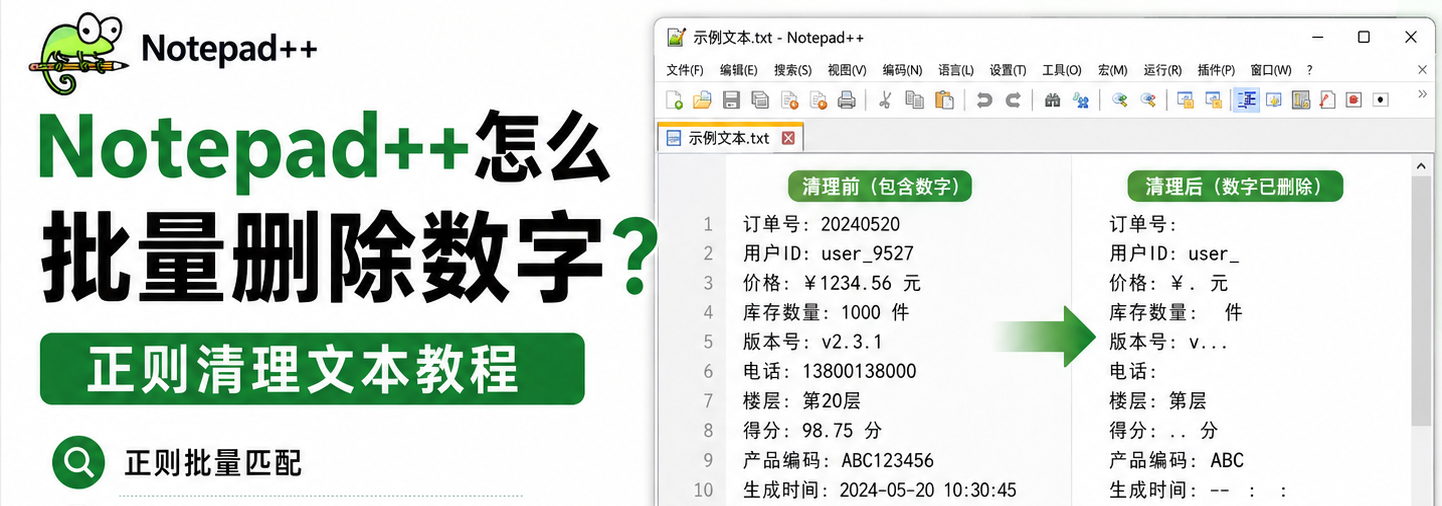The height and width of the screenshot is (506, 1442).
Task: Click the synchronize vertical scrolling icon
Action: 1186,99
